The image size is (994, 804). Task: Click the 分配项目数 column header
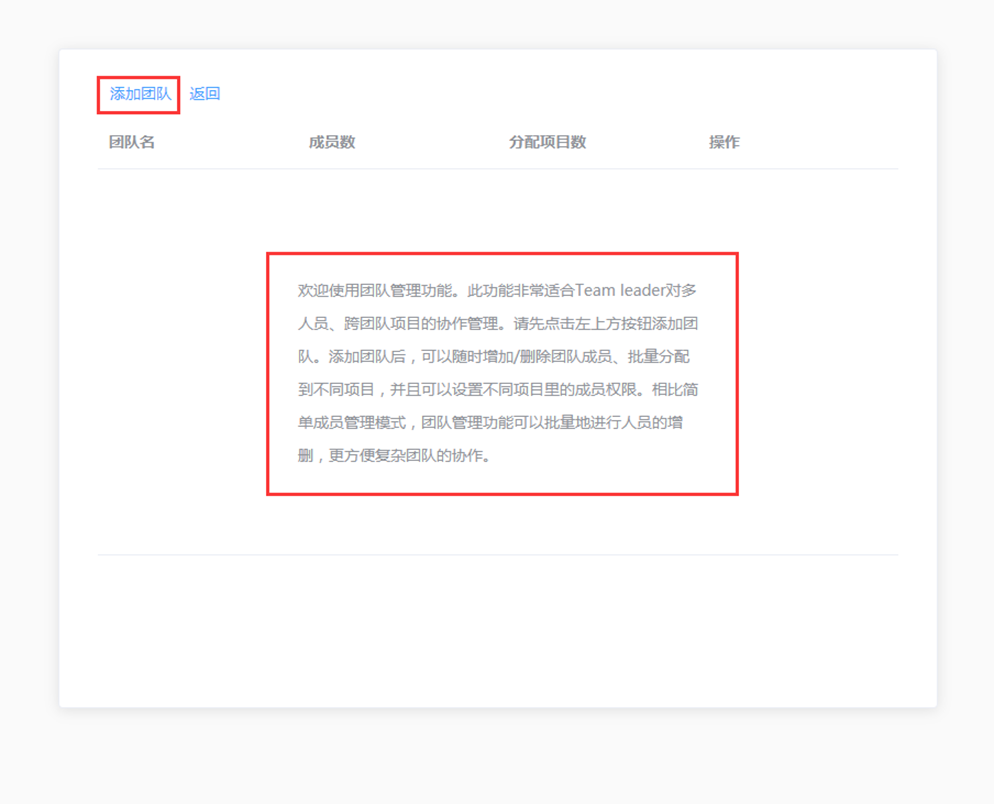[x=547, y=142]
